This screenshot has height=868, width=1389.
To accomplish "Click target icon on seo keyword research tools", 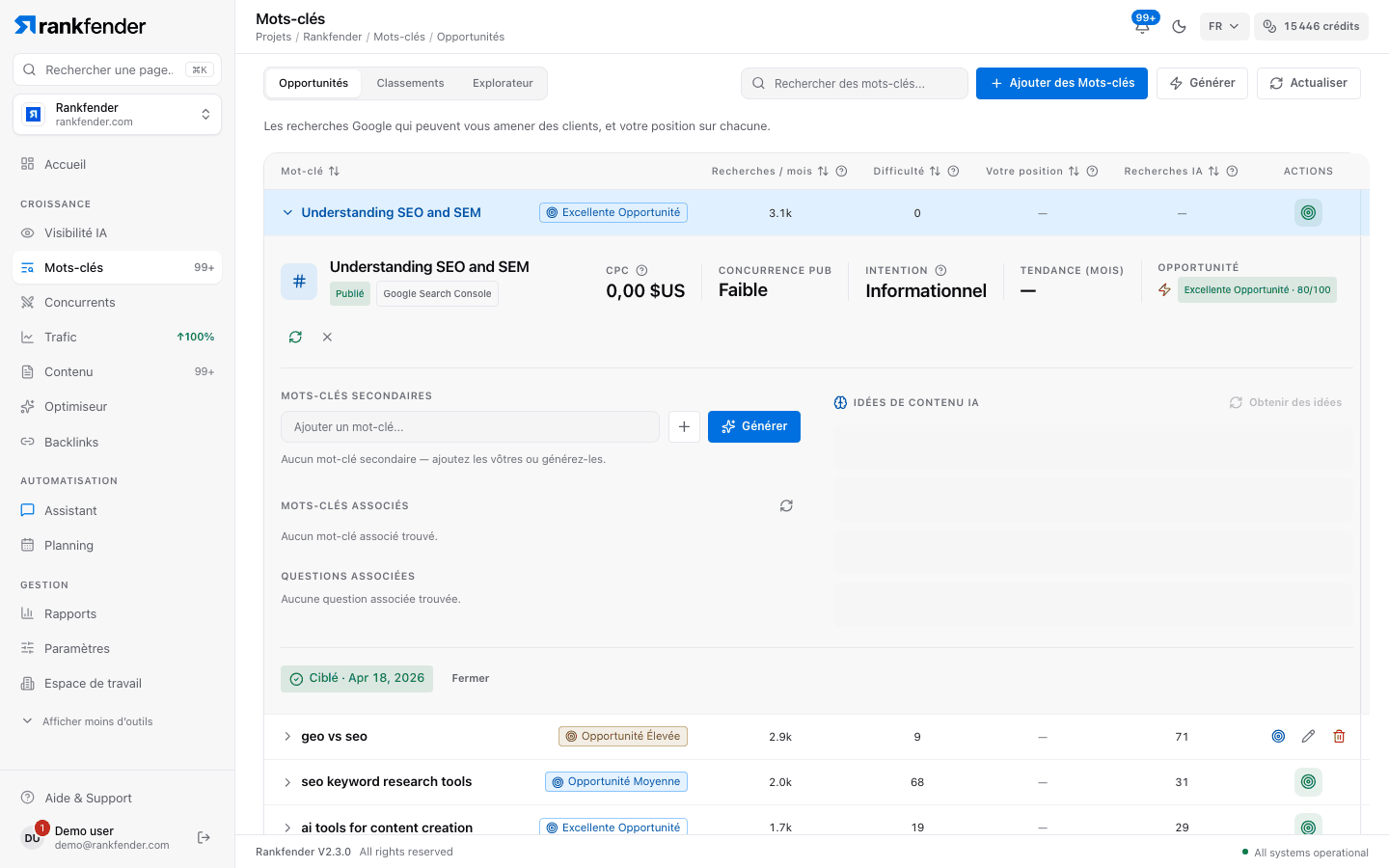I will pyautogui.click(x=1308, y=782).
